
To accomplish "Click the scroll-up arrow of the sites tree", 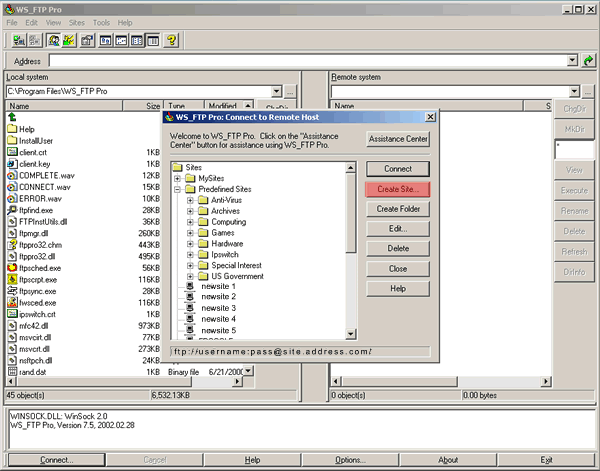I will point(351,167).
